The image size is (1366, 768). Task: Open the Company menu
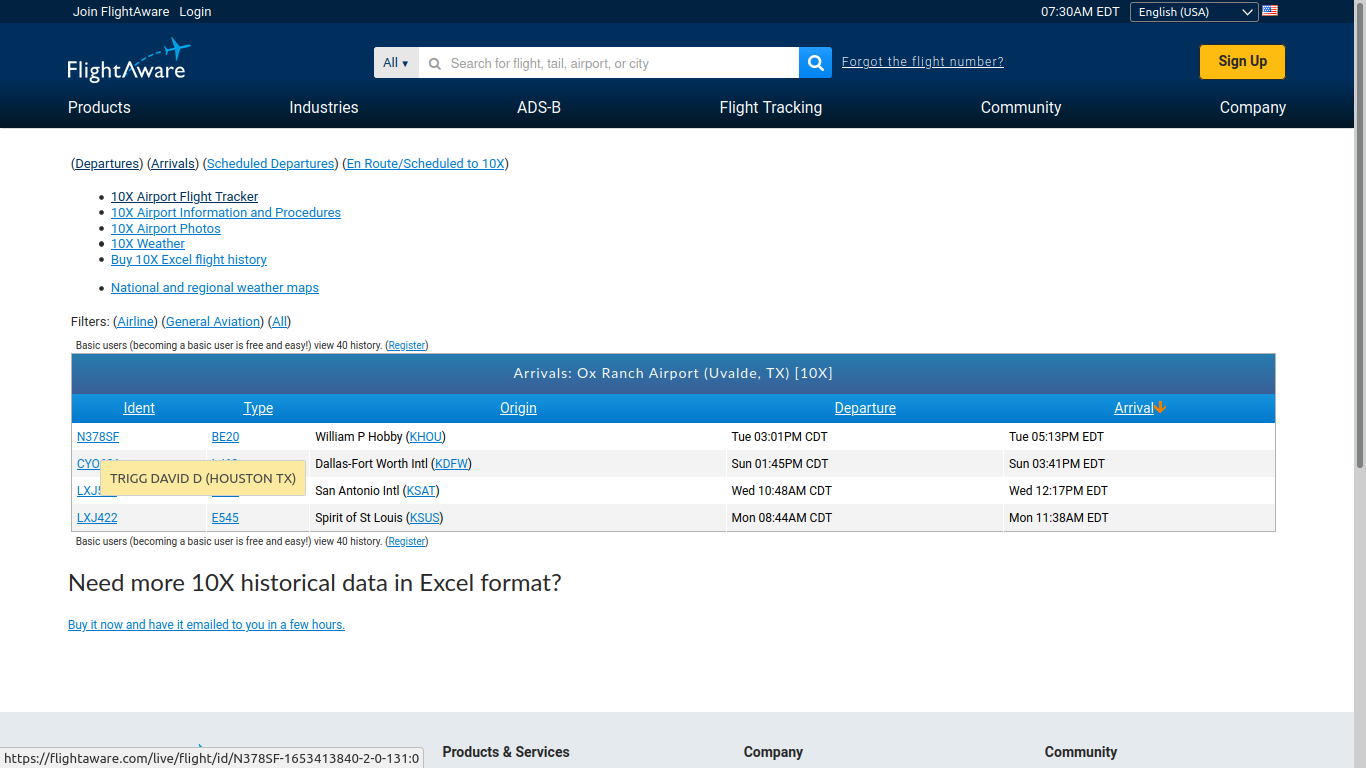point(1253,107)
